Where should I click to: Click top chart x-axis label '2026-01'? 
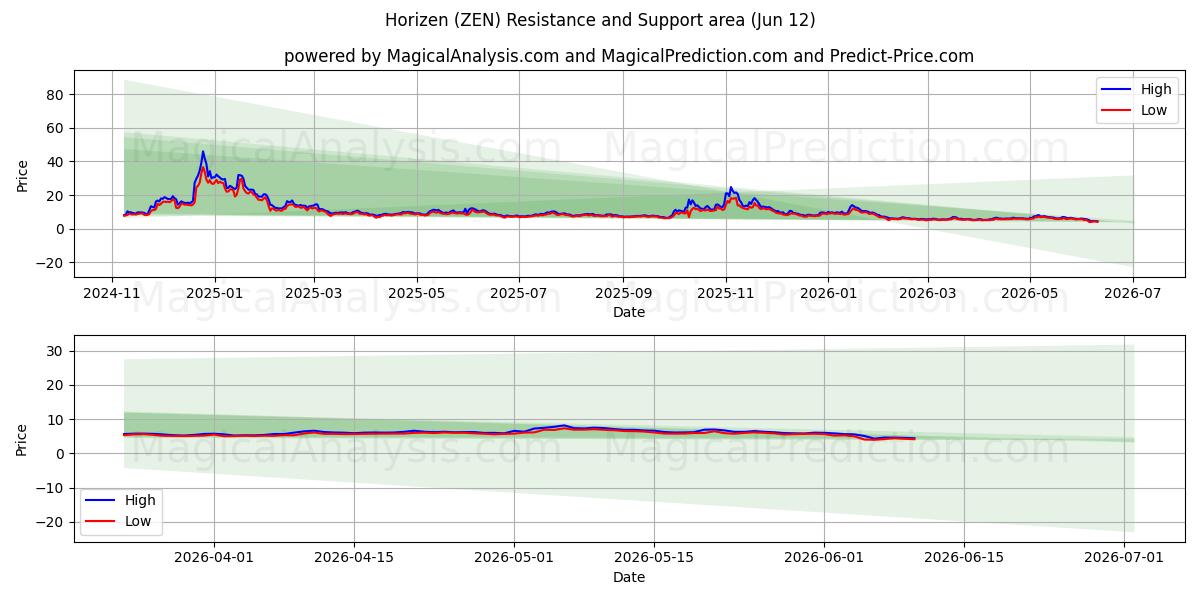tap(828, 294)
